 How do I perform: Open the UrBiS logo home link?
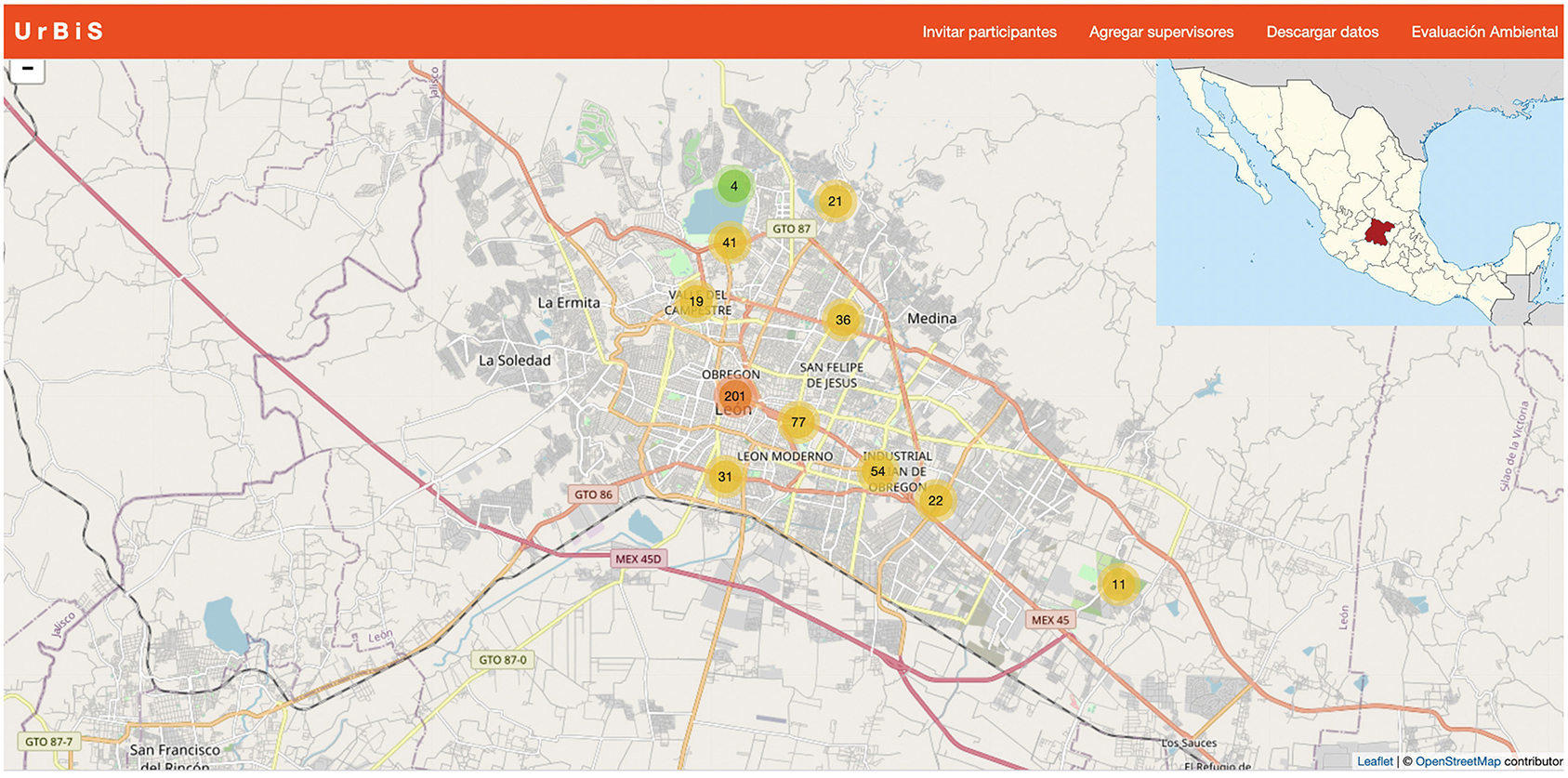[x=59, y=32]
